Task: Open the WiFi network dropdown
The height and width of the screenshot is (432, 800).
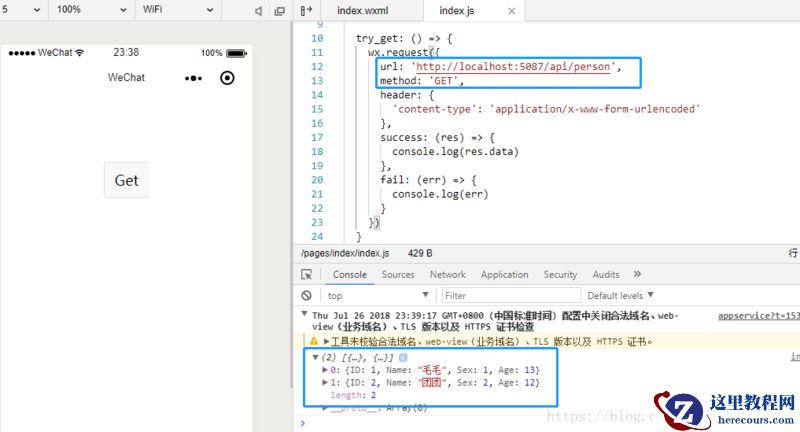Action: point(178,9)
